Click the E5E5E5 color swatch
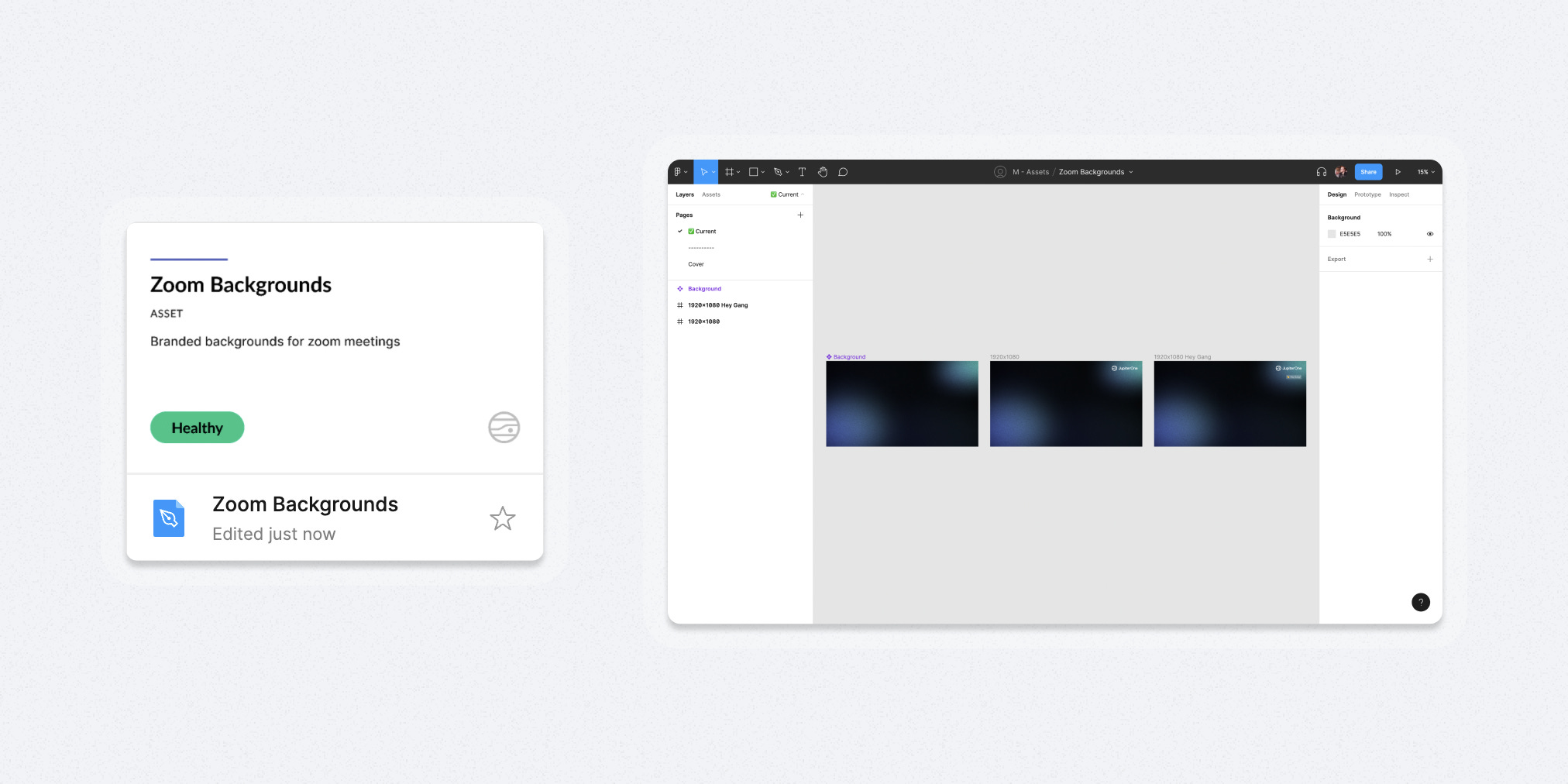The height and width of the screenshot is (784, 1568). tap(1332, 233)
